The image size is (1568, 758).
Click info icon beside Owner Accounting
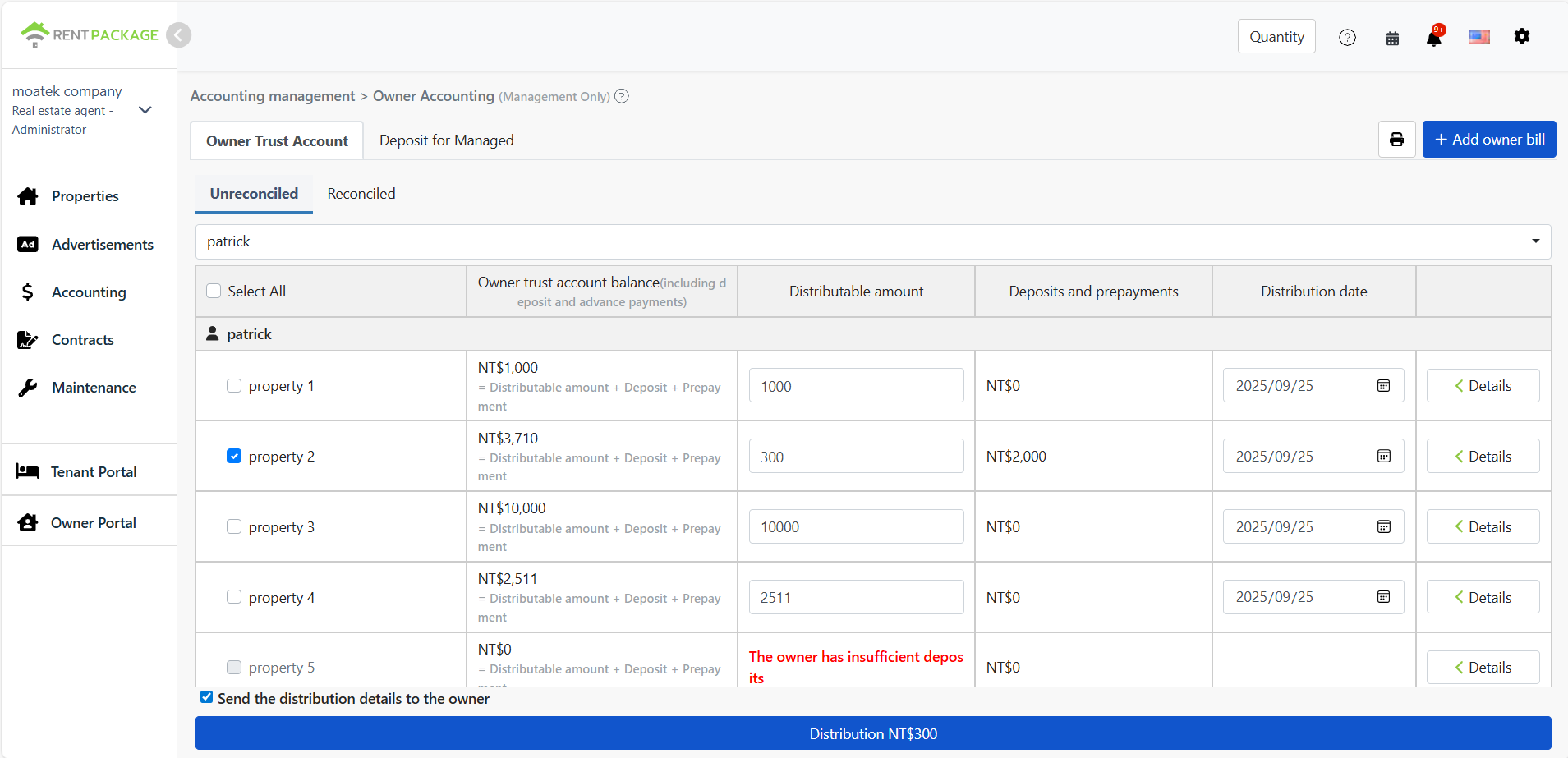pos(622,96)
